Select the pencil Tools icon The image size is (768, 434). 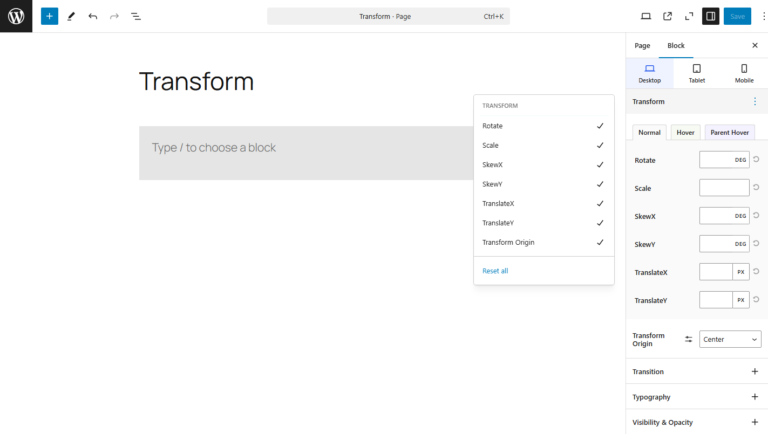(71, 16)
